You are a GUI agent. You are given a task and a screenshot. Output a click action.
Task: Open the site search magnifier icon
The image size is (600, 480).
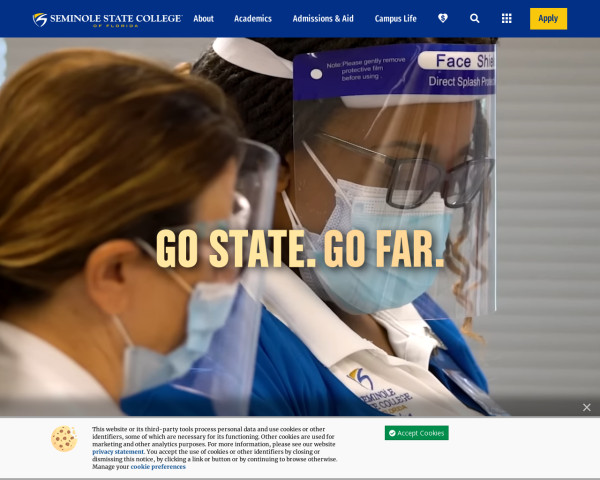tap(474, 18)
